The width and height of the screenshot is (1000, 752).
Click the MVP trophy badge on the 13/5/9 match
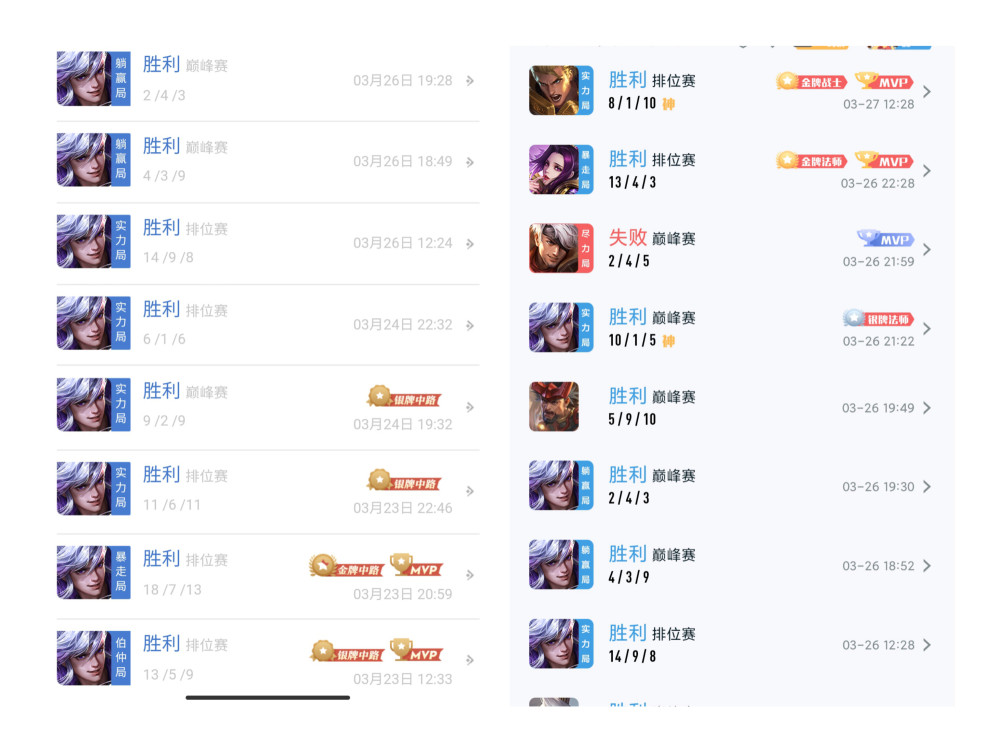coord(416,651)
